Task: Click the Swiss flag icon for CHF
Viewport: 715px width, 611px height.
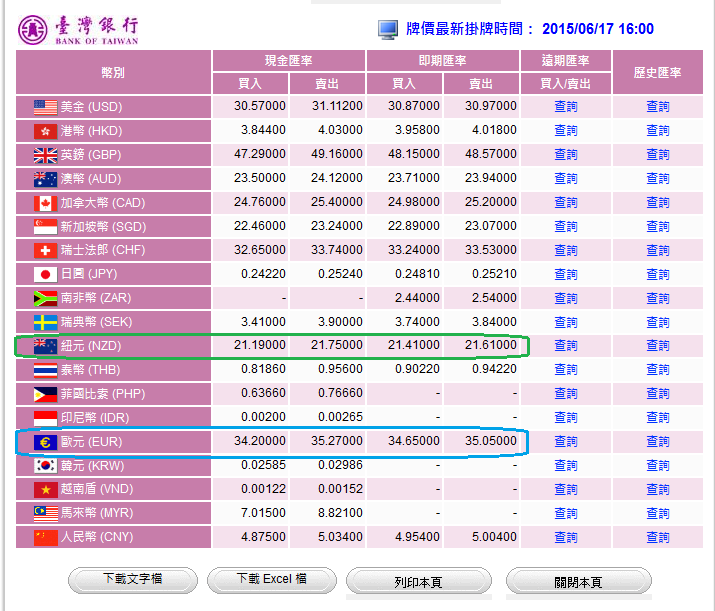Action: (45, 250)
